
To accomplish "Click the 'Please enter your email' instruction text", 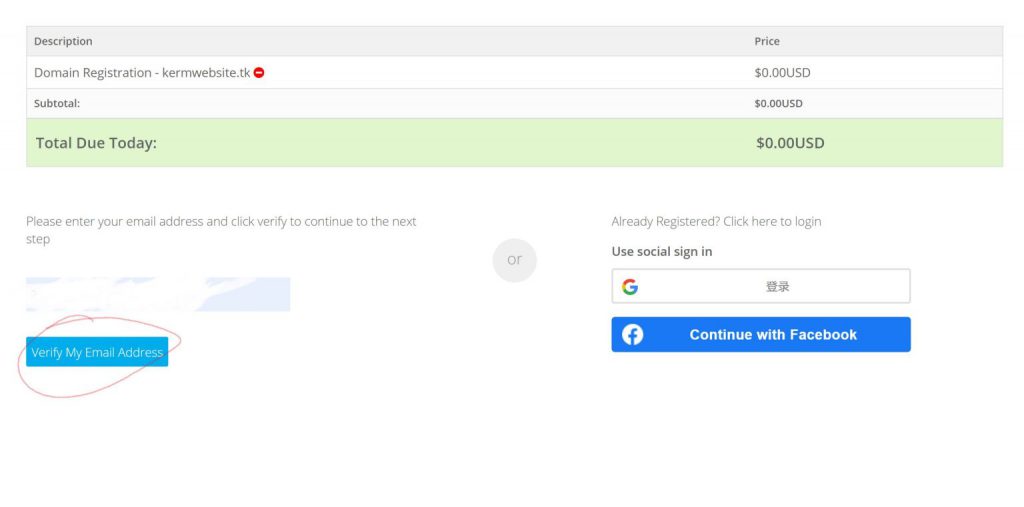I will coord(221,221).
